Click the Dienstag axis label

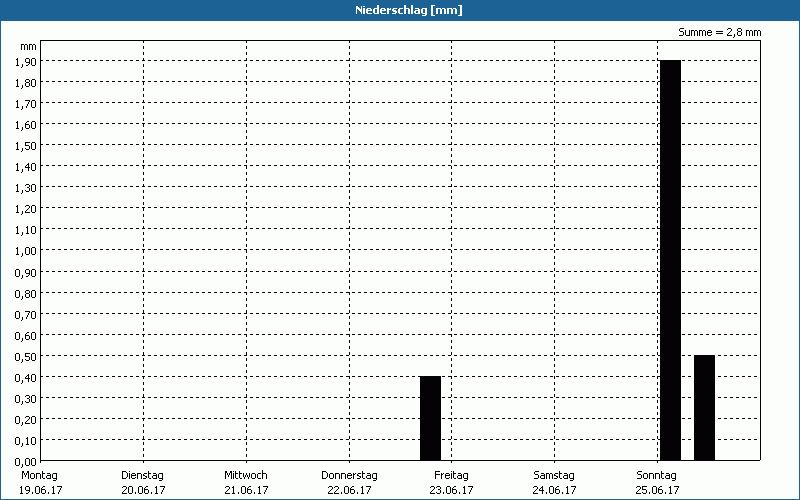pos(142,475)
